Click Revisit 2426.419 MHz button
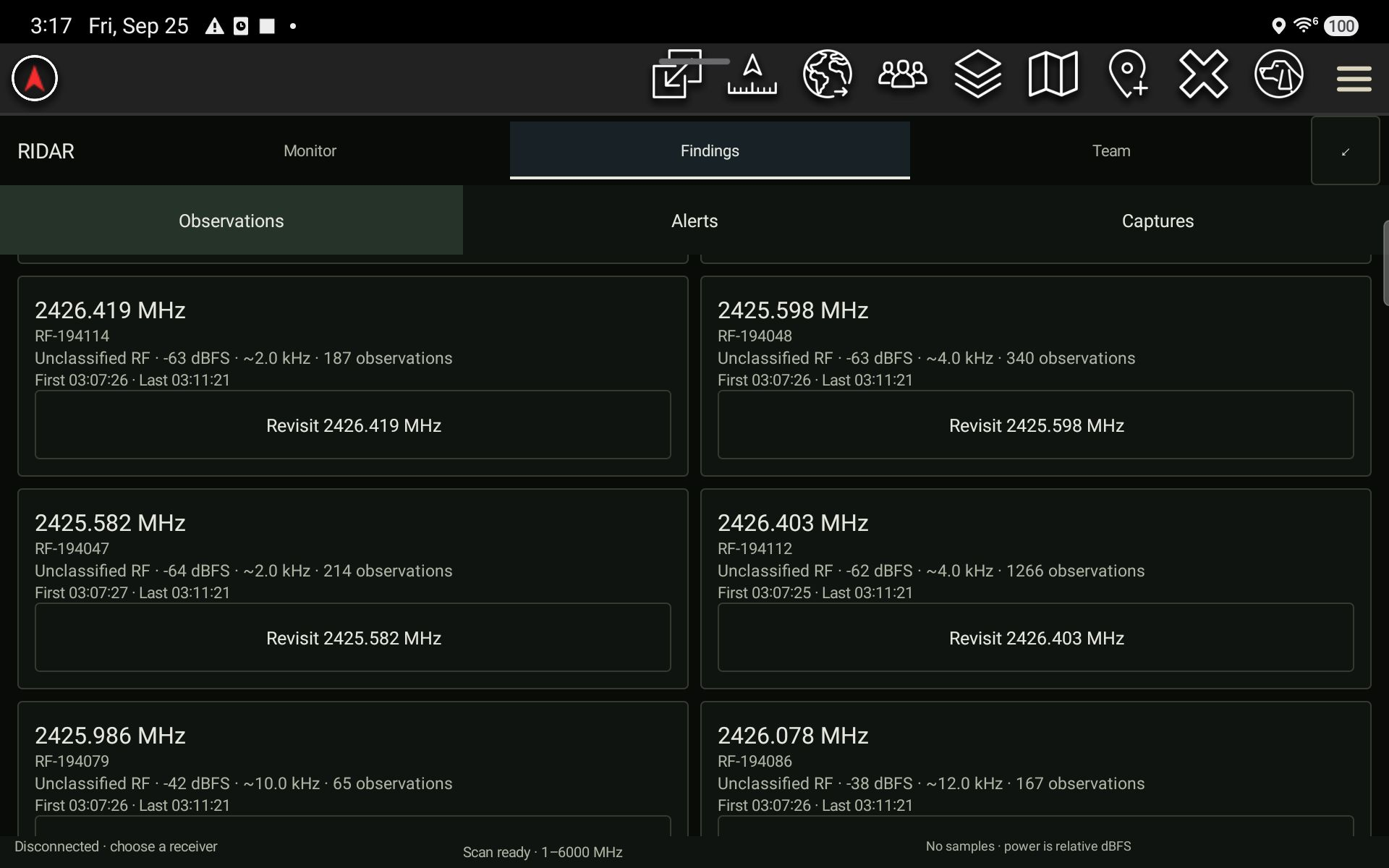The image size is (1389, 868). click(x=353, y=425)
